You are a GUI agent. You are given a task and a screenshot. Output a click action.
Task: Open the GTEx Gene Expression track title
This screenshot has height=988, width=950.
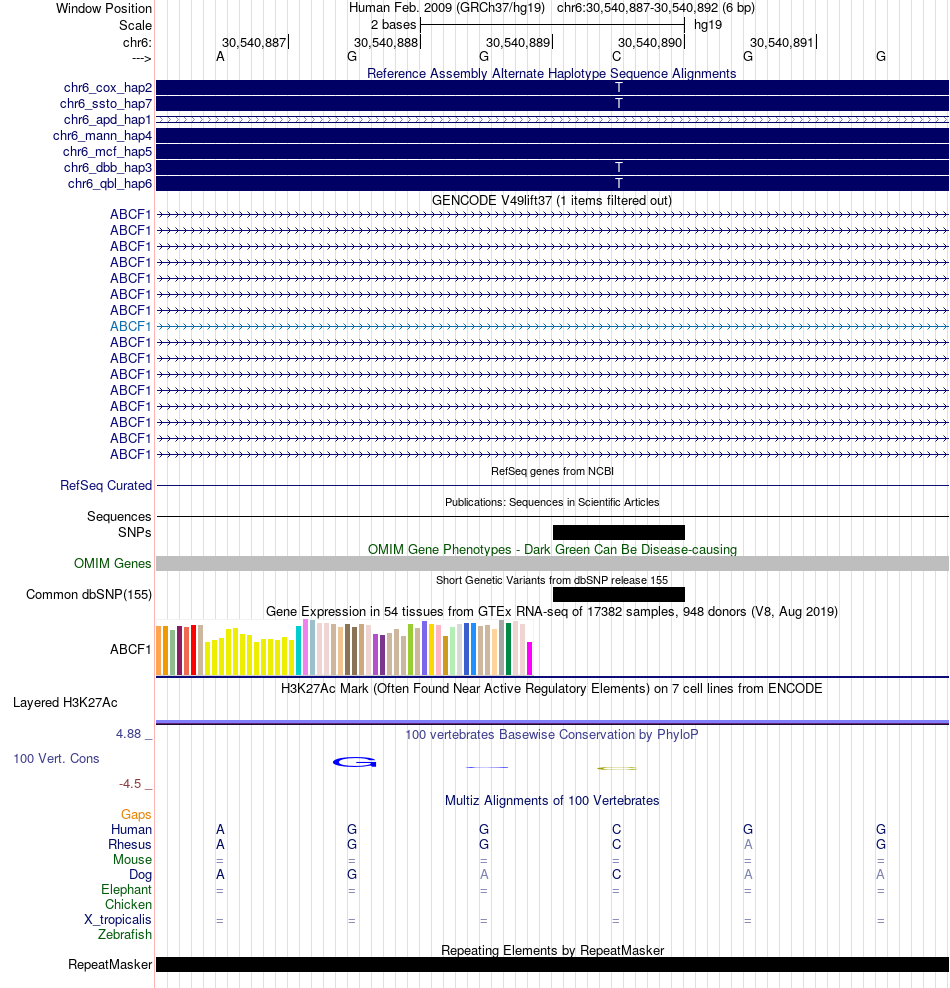[x=552, y=611]
